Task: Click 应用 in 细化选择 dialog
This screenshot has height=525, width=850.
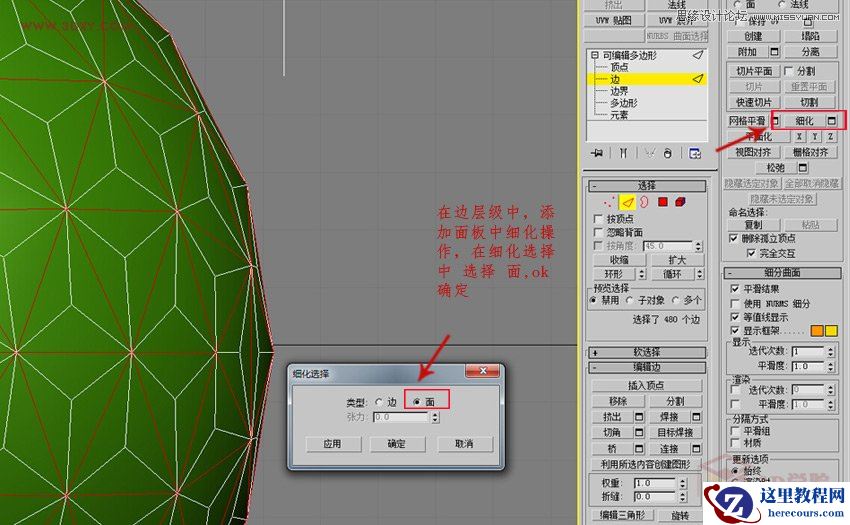Action: [x=333, y=444]
